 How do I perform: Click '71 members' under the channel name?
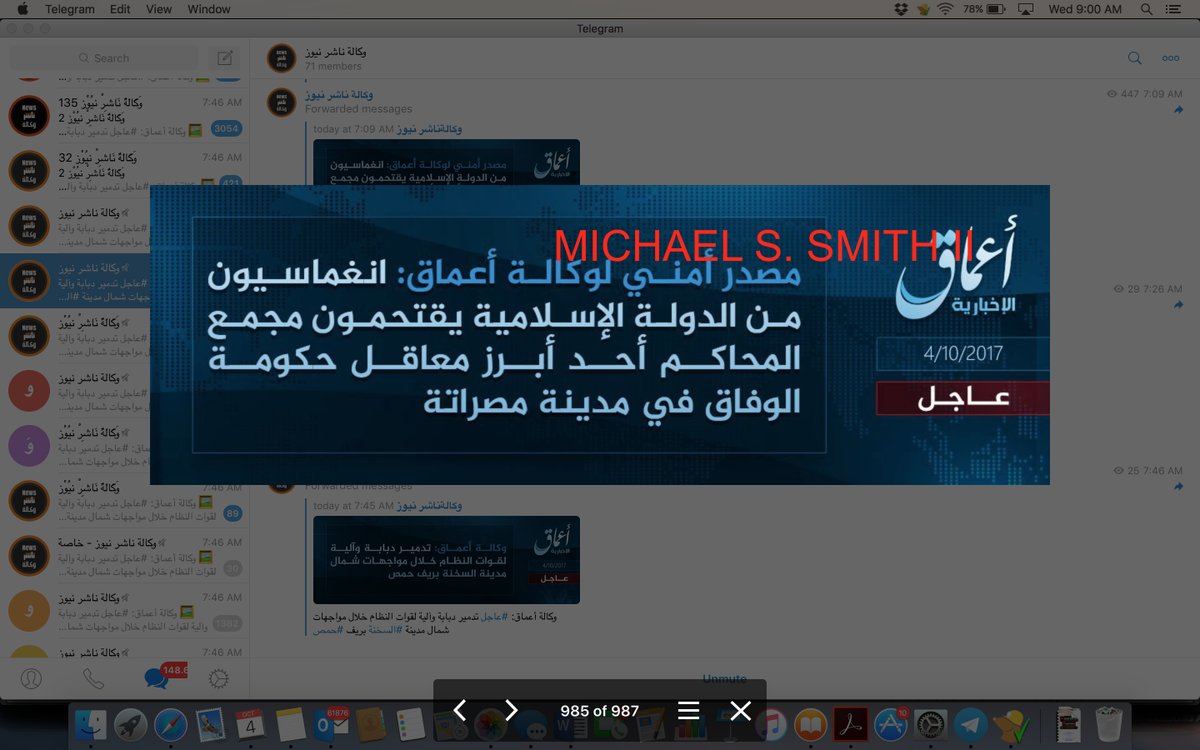[333, 66]
